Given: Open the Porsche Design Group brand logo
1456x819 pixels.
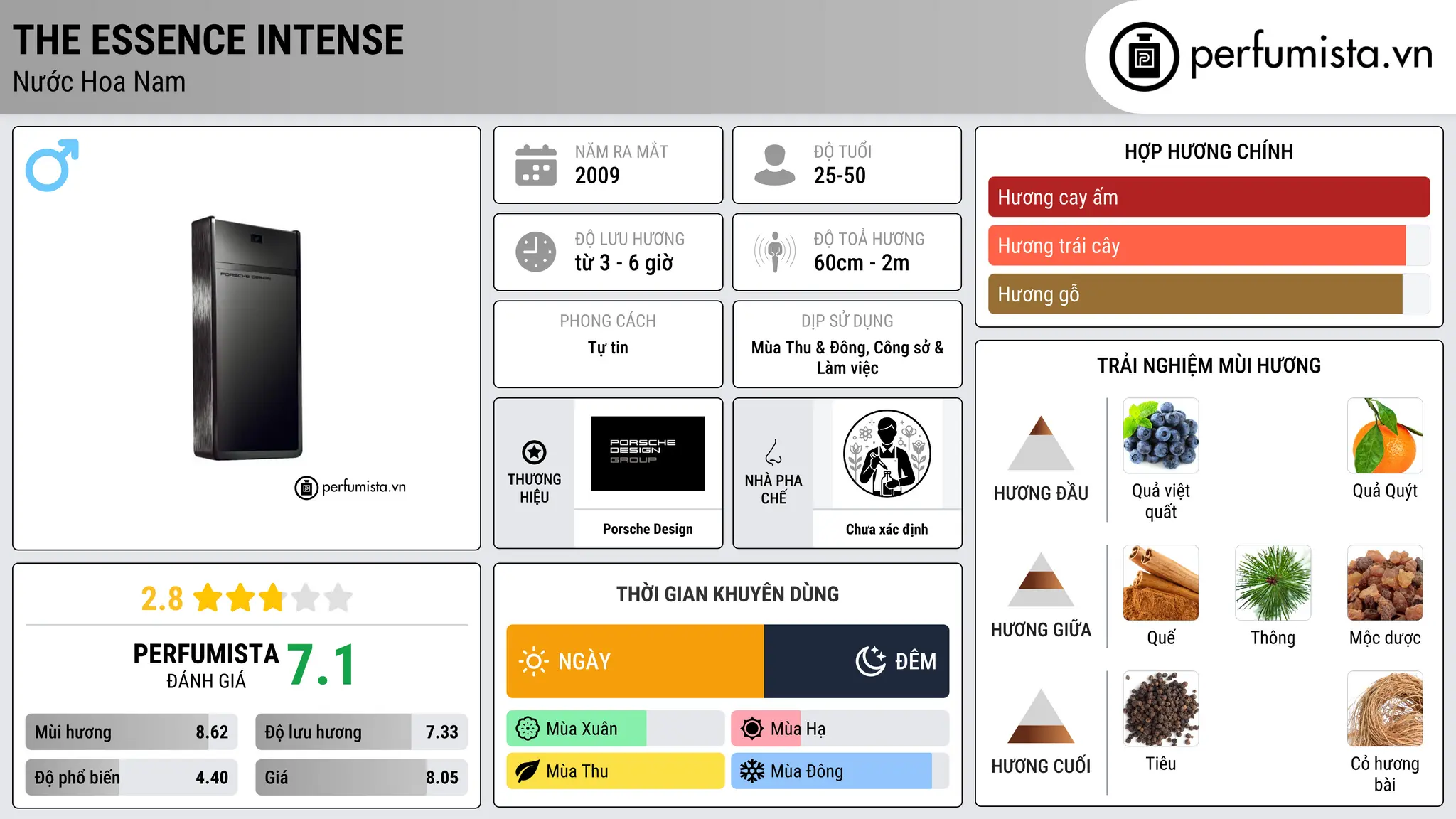Looking at the screenshot, I should 648,454.
